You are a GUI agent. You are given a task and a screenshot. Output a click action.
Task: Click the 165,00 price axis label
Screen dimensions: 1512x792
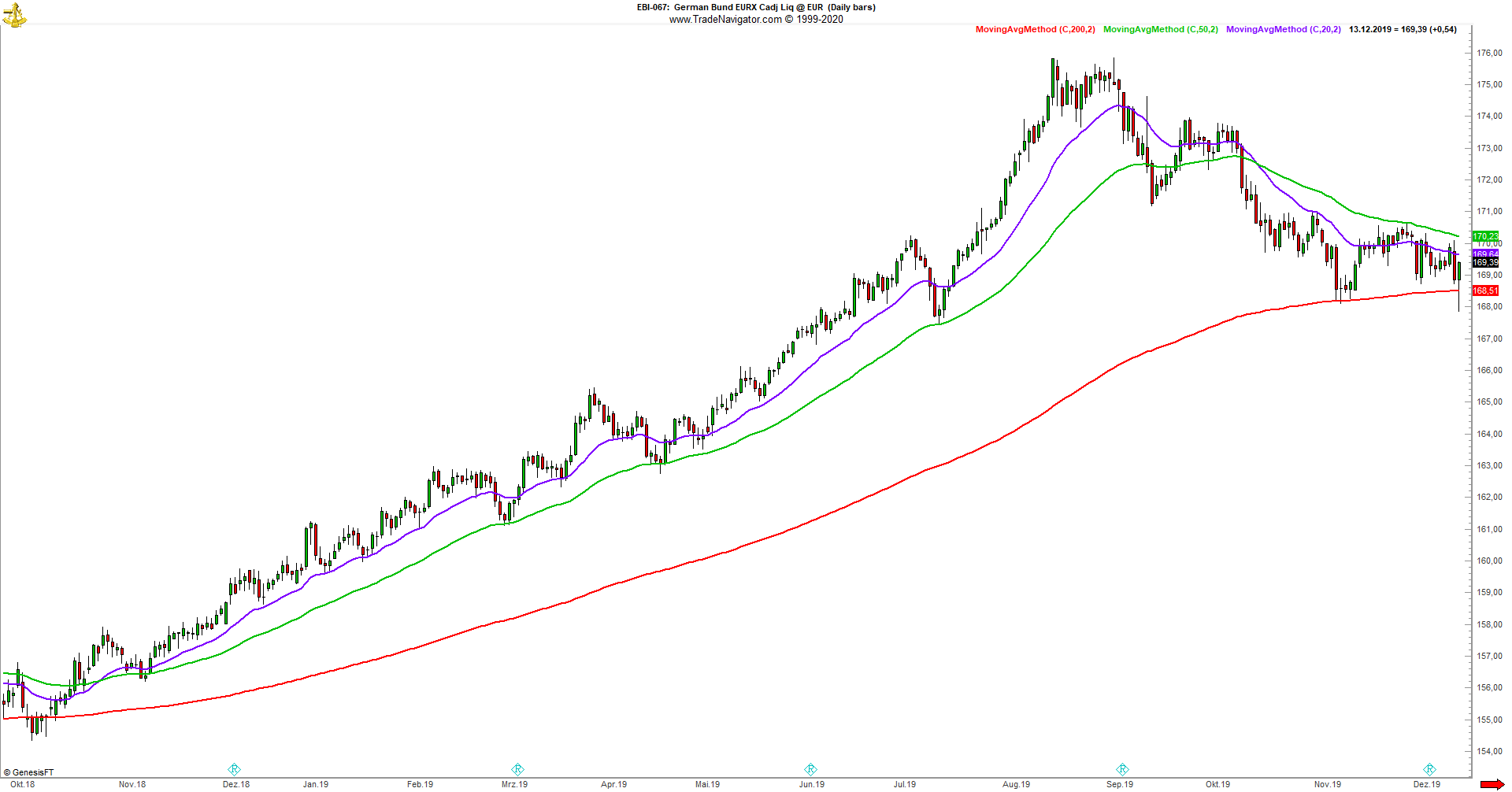(x=1489, y=402)
